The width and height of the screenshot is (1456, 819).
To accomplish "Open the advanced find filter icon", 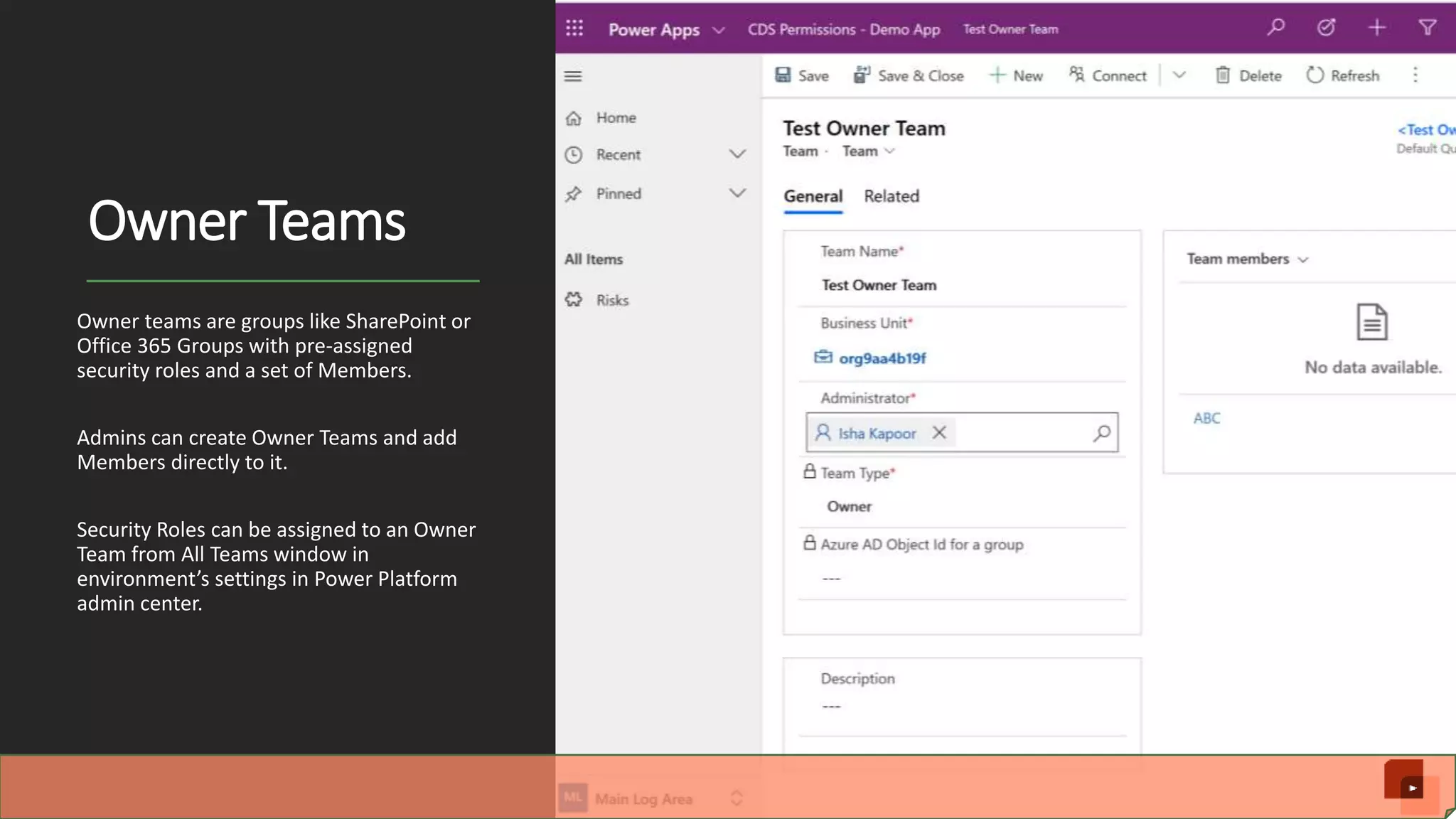I will pos(1428,28).
